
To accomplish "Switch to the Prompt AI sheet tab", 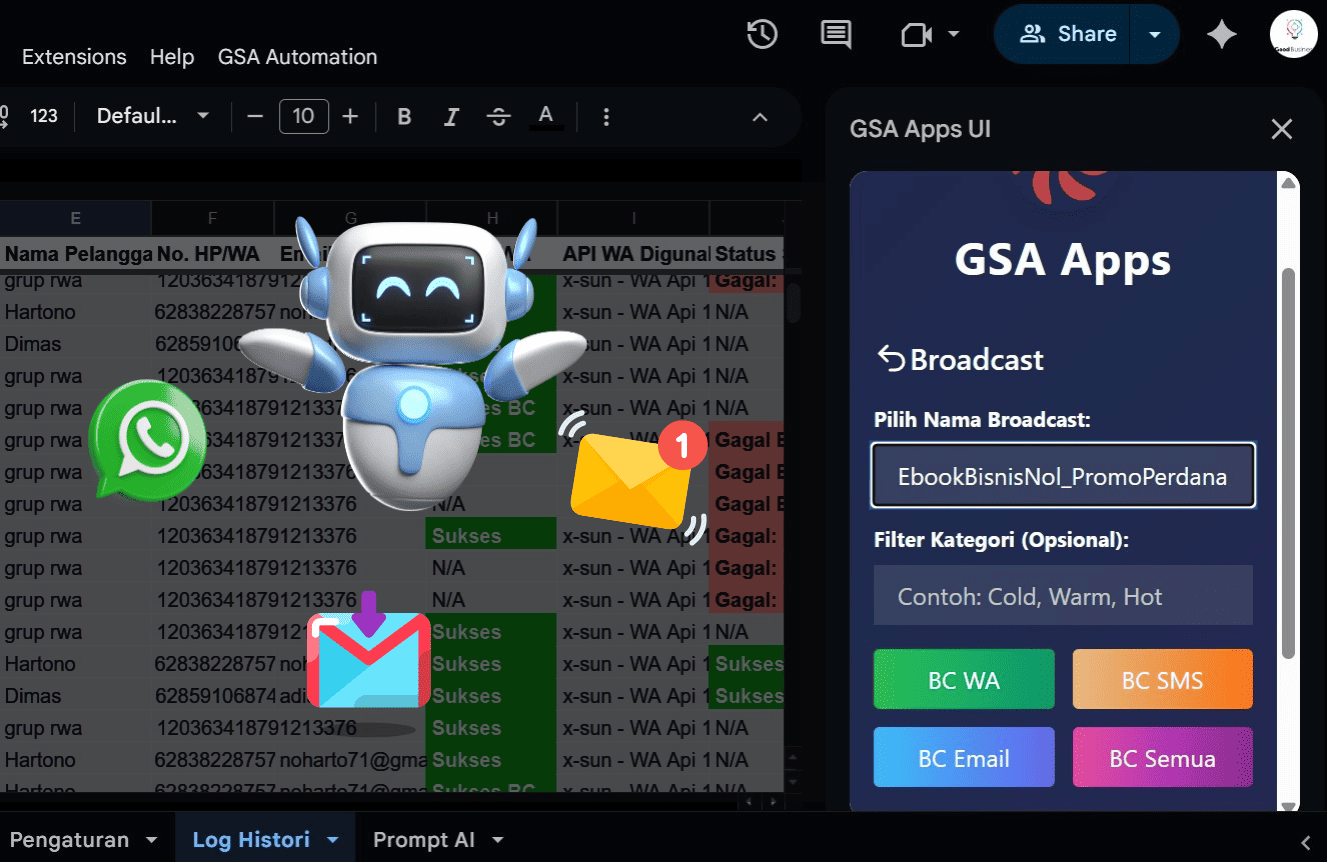I will coord(424,840).
